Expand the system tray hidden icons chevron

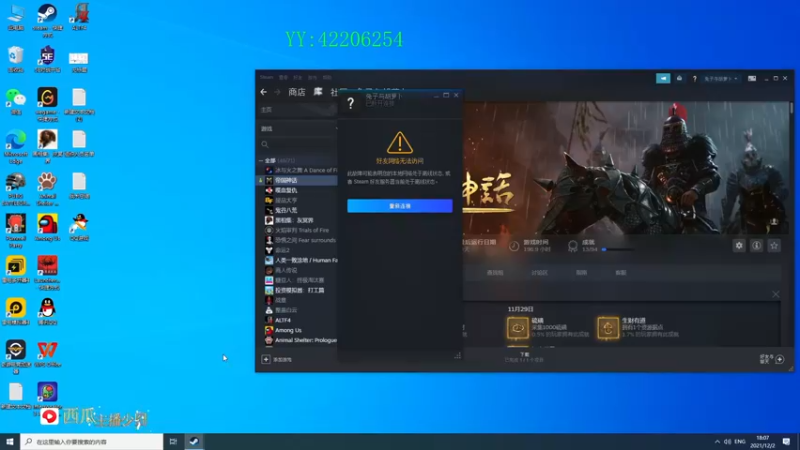tap(717, 441)
